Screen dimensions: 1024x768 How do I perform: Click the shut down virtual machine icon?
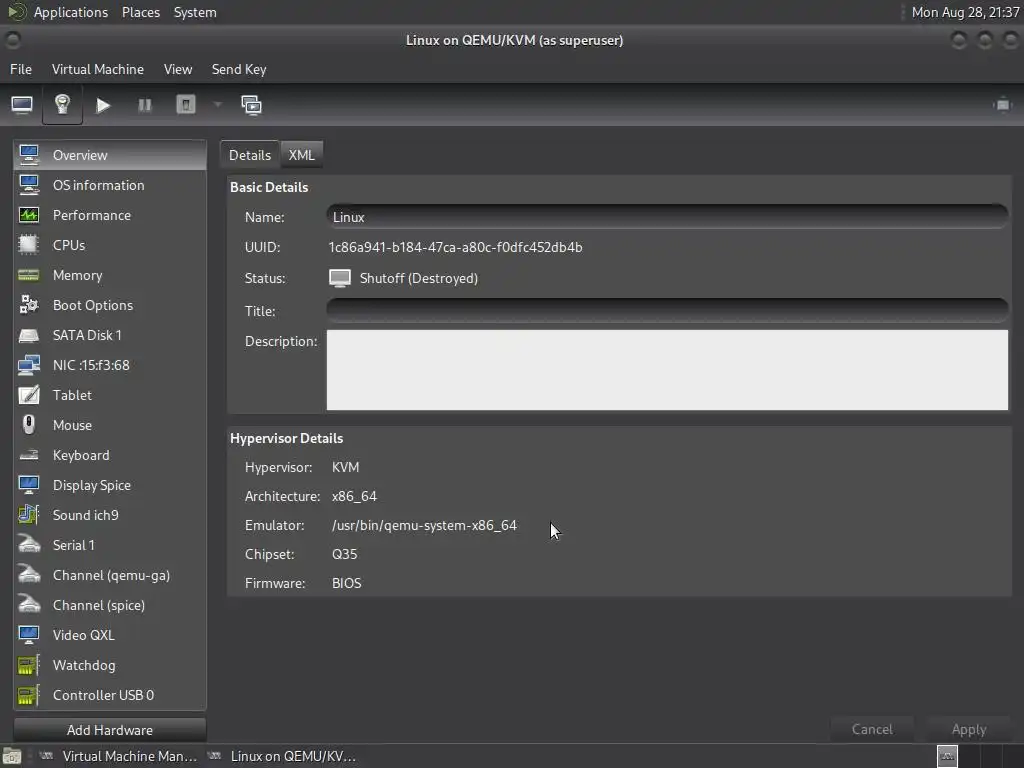[186, 104]
